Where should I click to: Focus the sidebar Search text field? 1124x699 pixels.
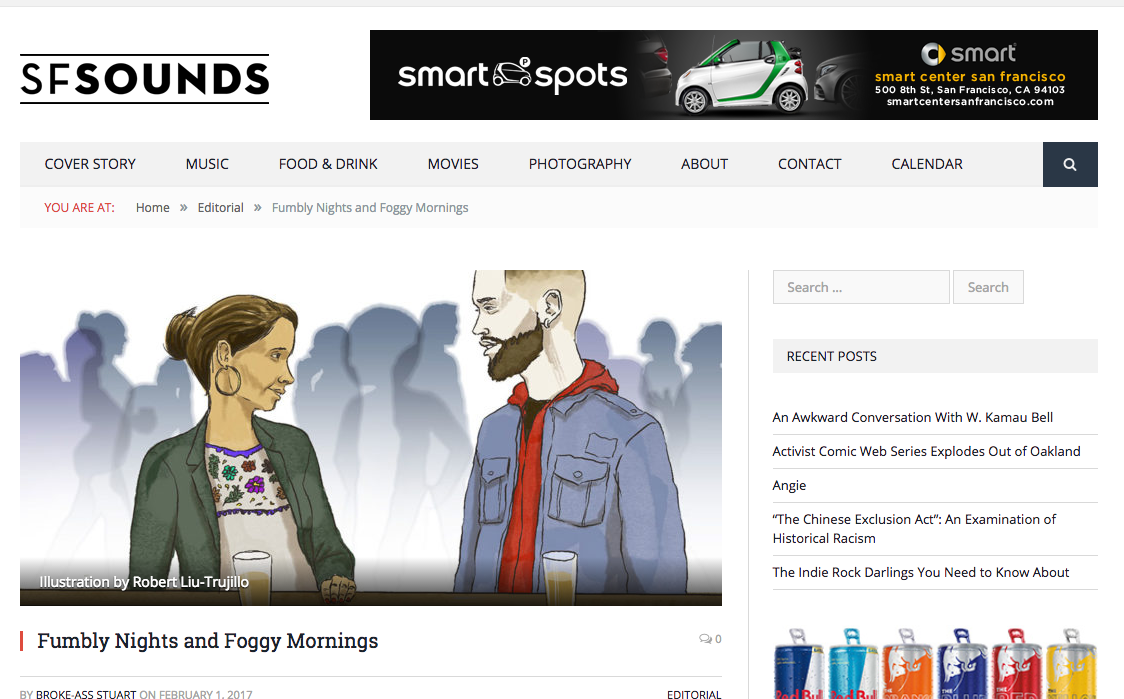861,287
